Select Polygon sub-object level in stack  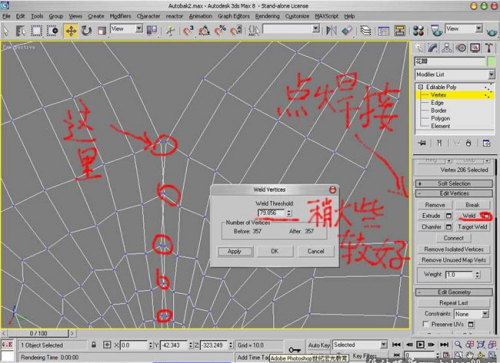440,118
